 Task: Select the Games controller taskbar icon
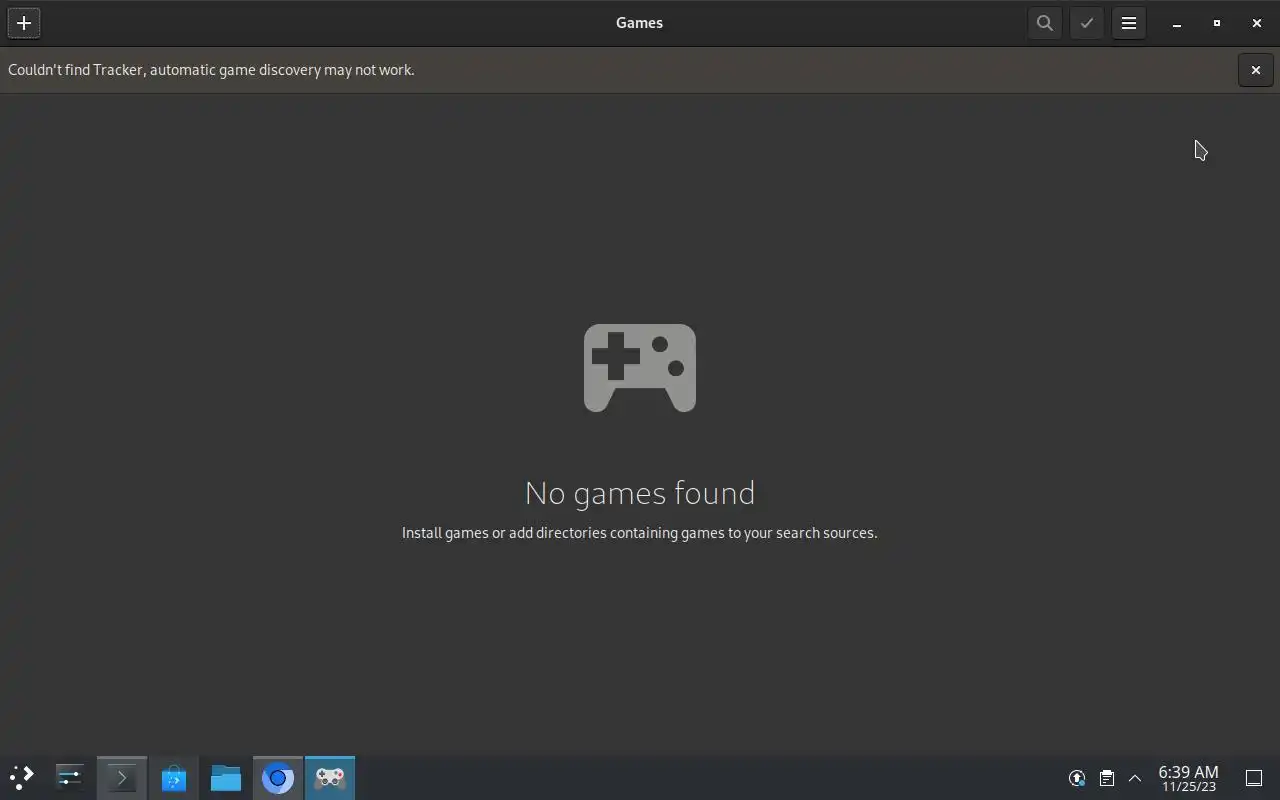pyautogui.click(x=330, y=778)
